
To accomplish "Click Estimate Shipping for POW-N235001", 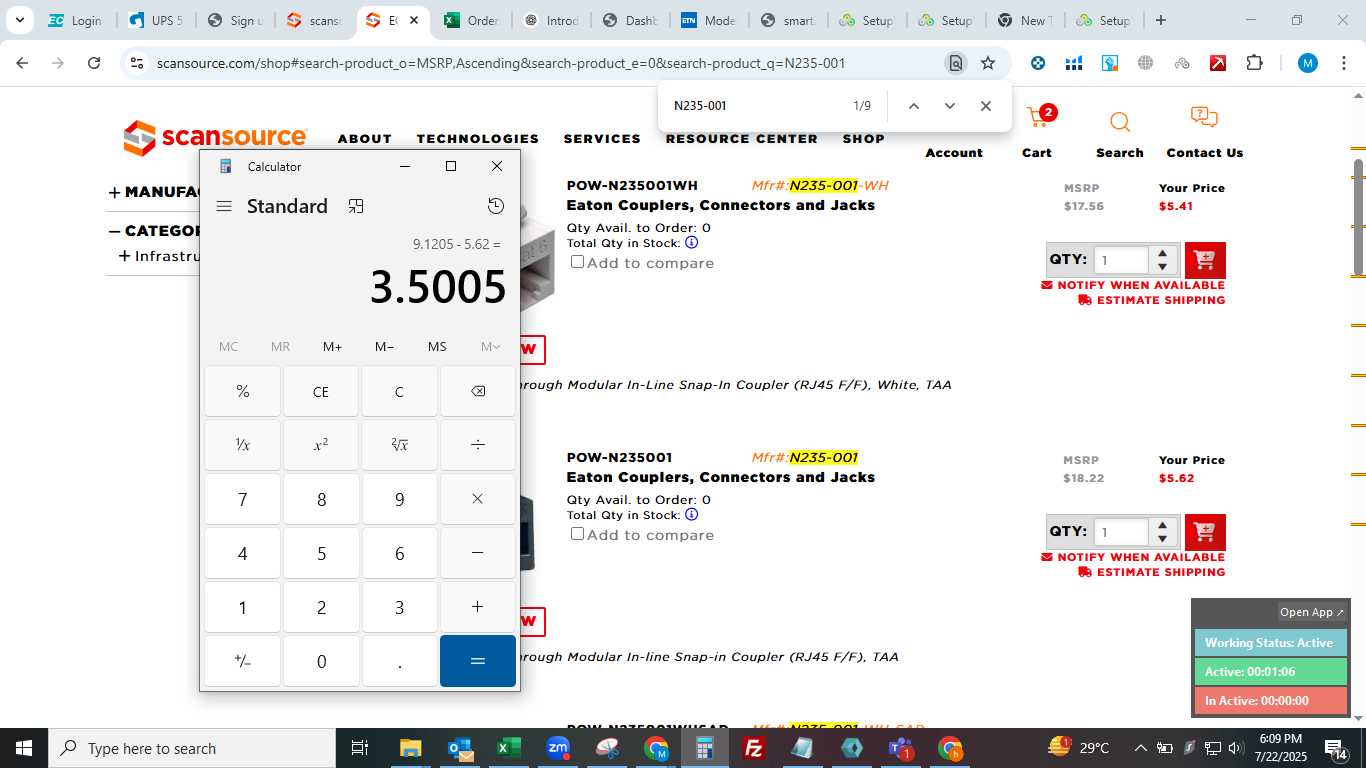I will pyautogui.click(x=1152, y=572).
